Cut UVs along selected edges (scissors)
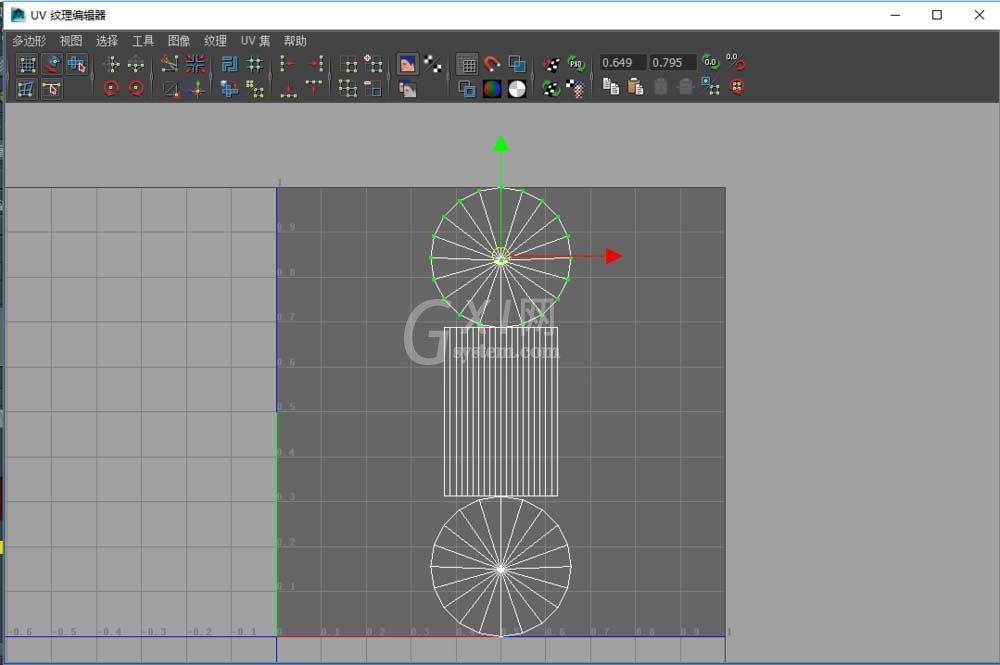 (x=170, y=64)
